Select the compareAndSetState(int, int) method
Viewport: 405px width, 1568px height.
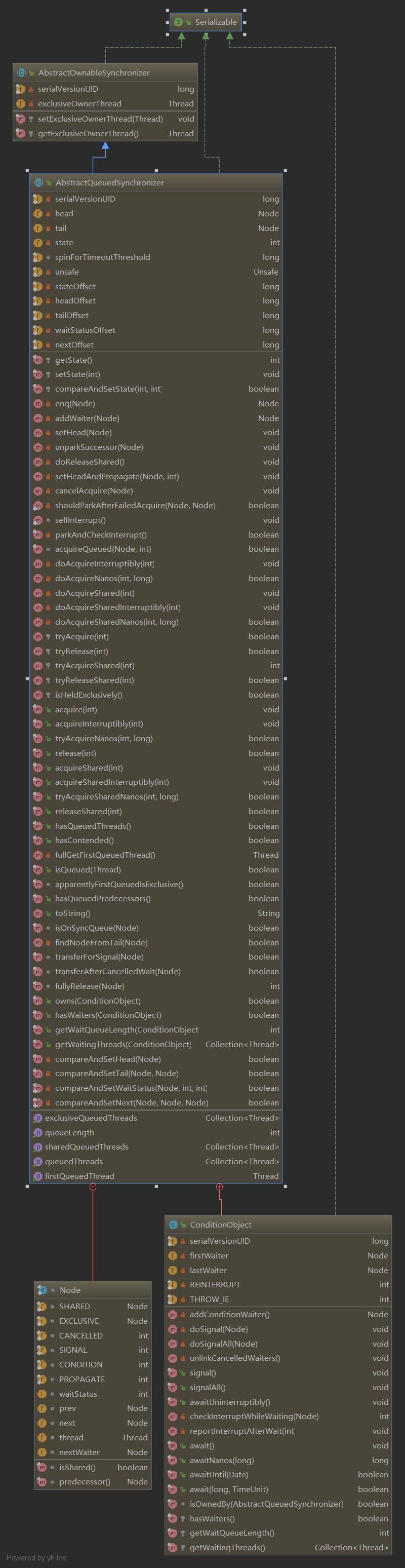pyautogui.click(x=108, y=389)
